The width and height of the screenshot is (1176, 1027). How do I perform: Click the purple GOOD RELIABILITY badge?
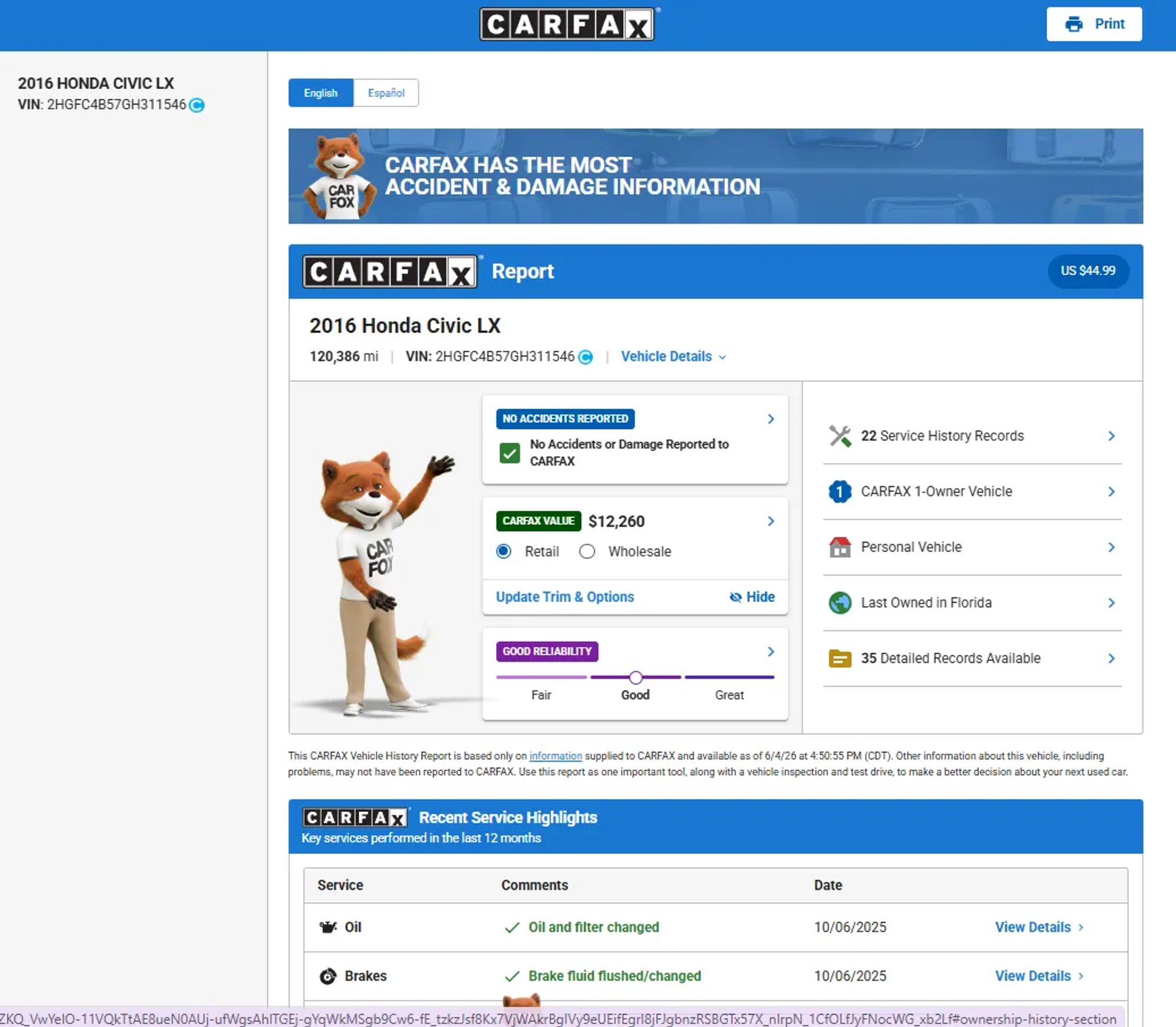[x=547, y=651]
